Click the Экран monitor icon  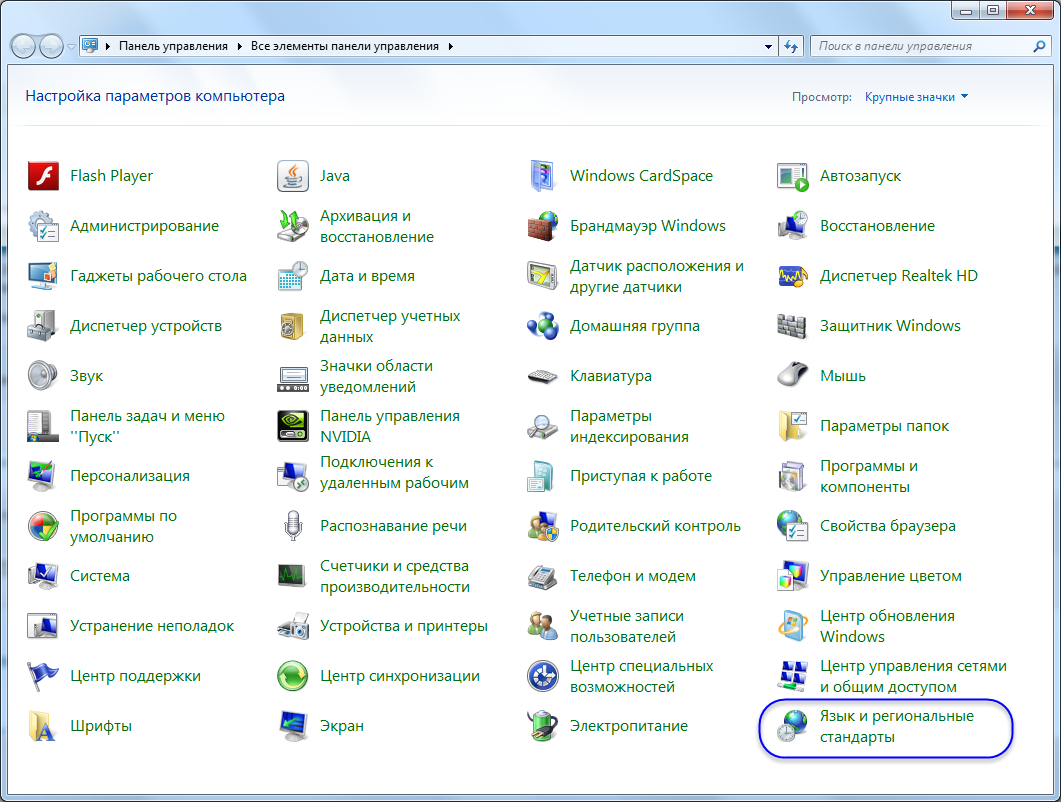[x=293, y=726]
